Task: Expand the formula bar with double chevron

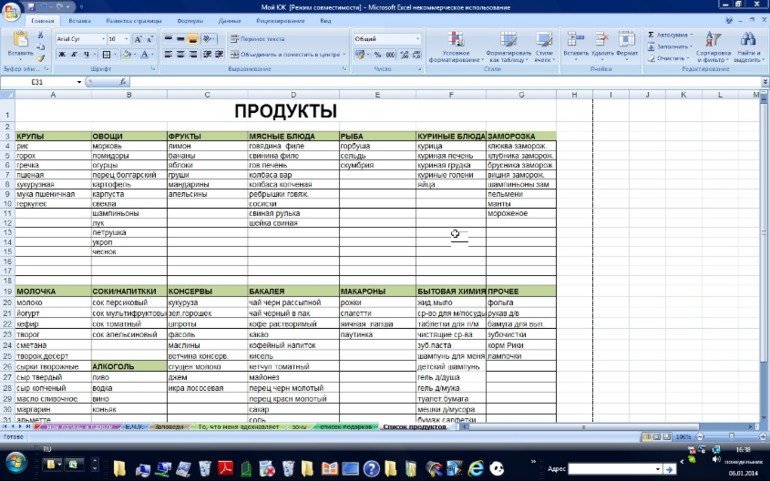Action: pos(765,82)
